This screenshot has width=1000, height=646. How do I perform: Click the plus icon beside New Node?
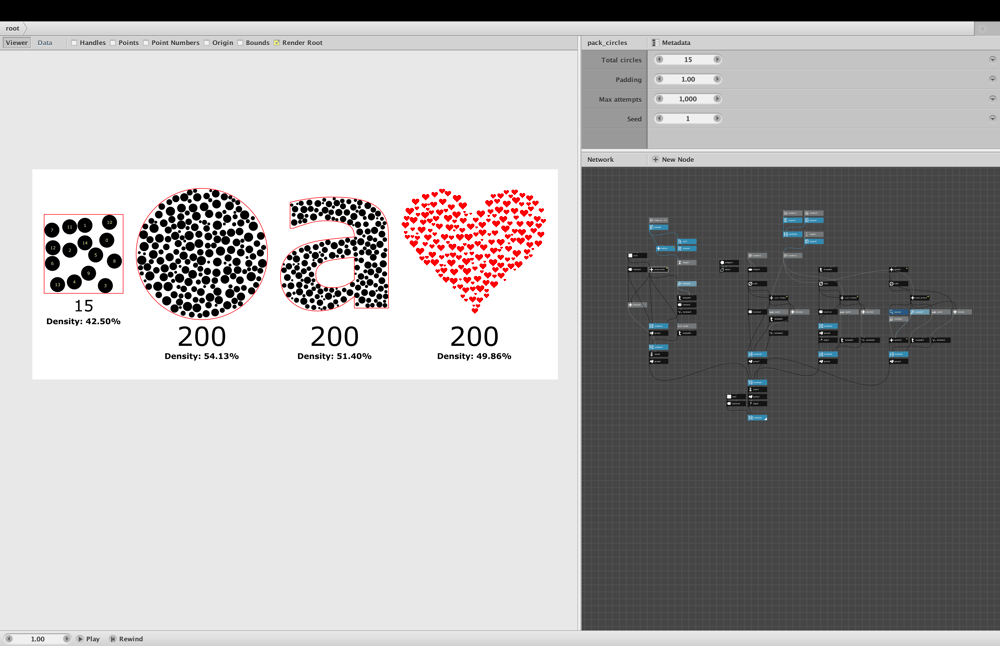pos(655,159)
